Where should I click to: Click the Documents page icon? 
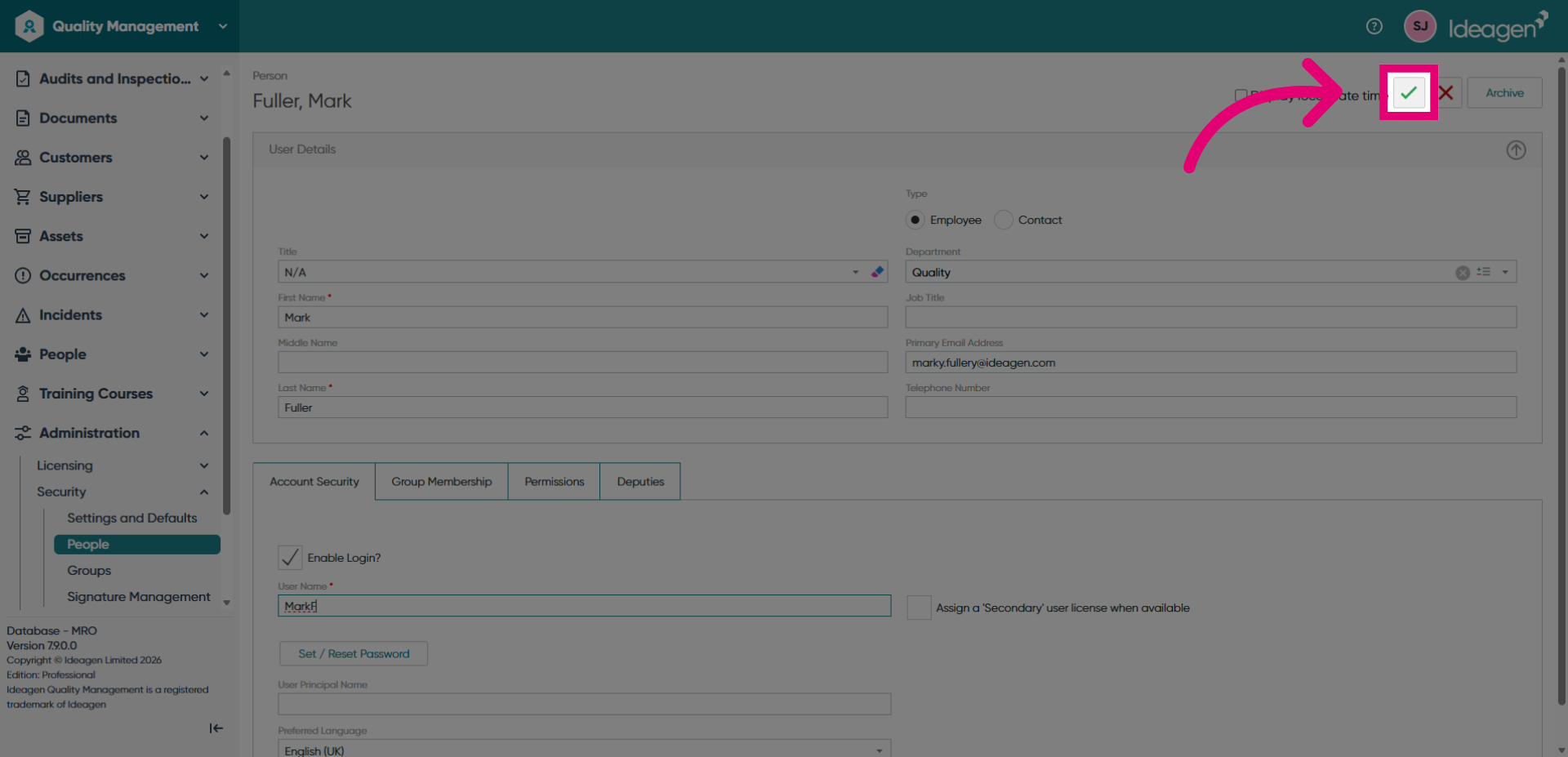(23, 118)
